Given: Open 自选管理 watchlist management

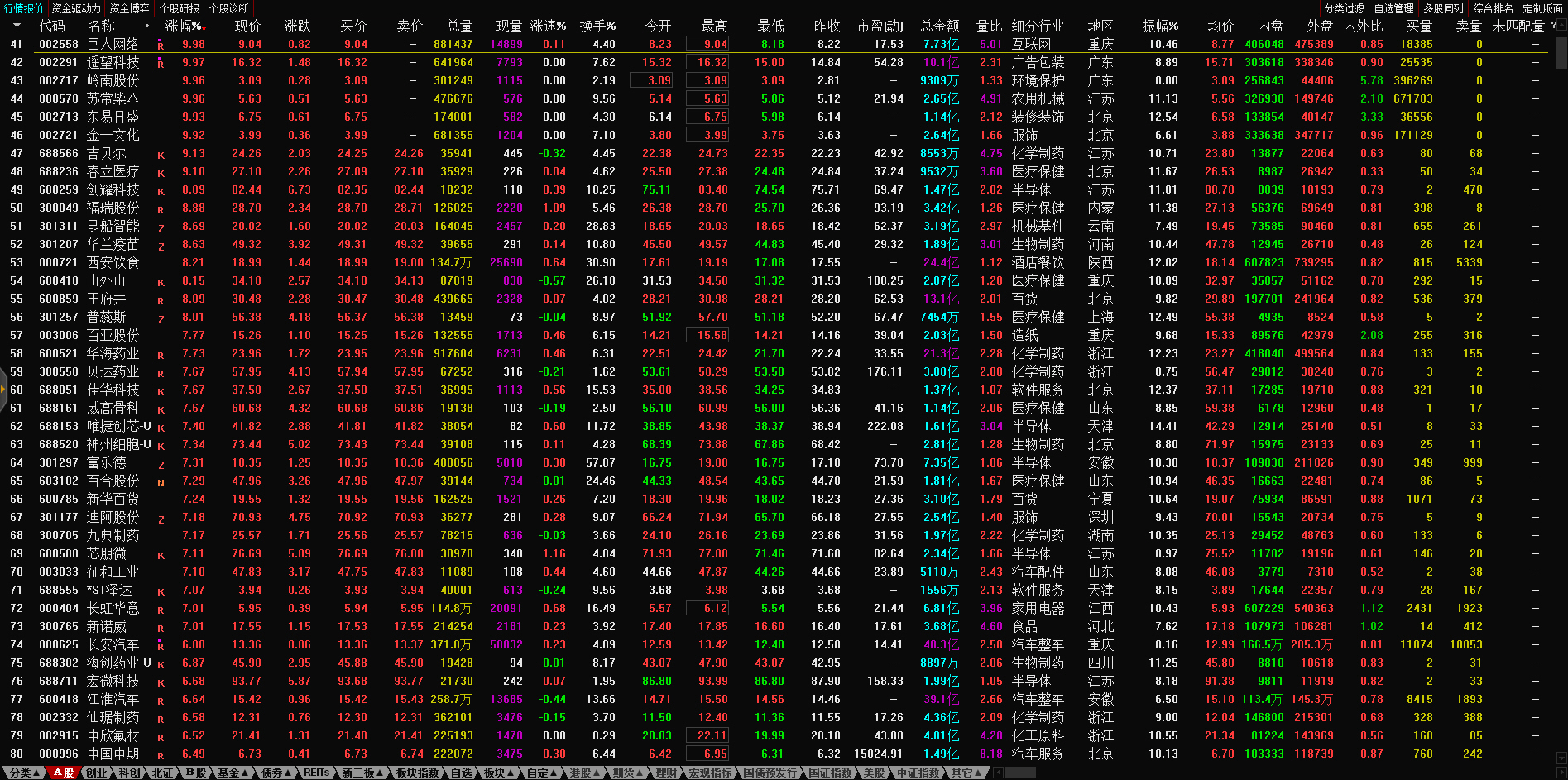Looking at the screenshot, I should pyautogui.click(x=1393, y=8).
